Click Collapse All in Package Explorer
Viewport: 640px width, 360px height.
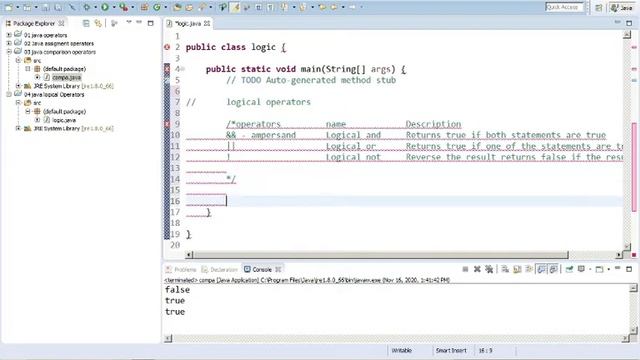[x=86, y=23]
